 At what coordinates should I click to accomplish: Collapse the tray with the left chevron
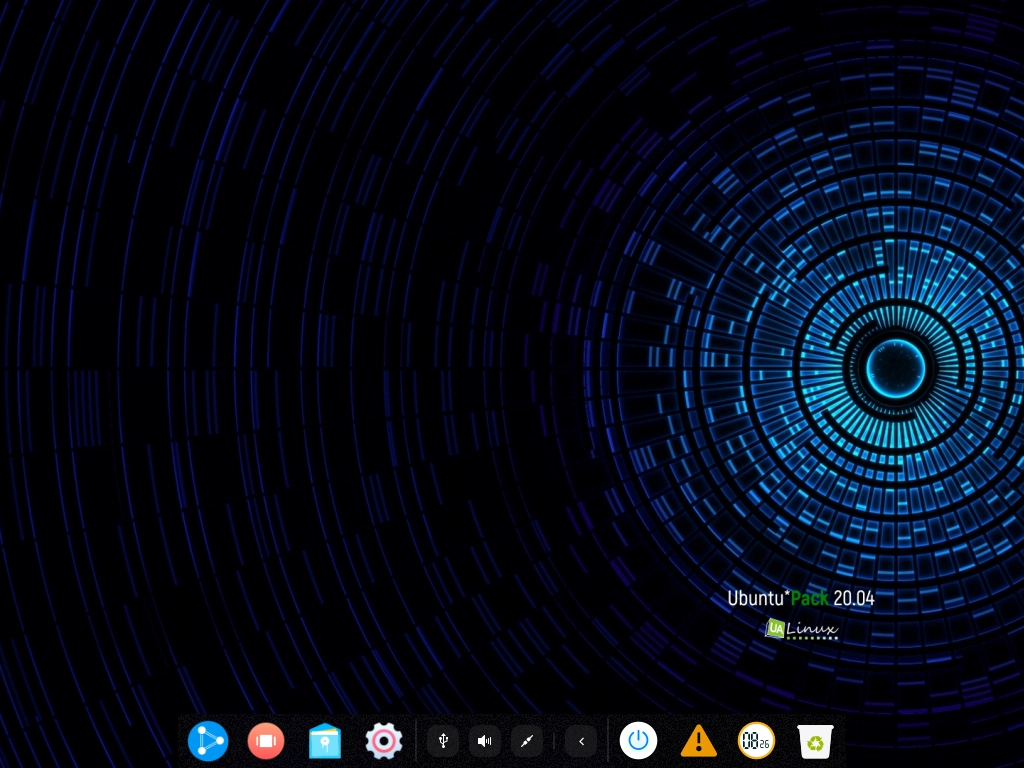point(581,741)
